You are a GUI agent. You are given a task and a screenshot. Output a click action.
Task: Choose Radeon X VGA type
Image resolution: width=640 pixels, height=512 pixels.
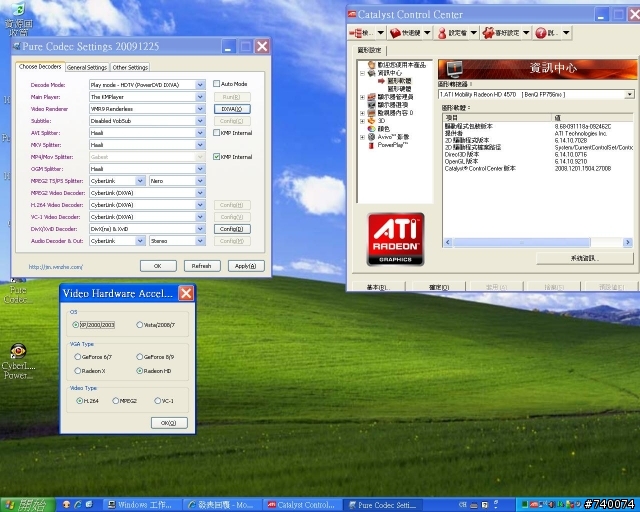pos(78,371)
